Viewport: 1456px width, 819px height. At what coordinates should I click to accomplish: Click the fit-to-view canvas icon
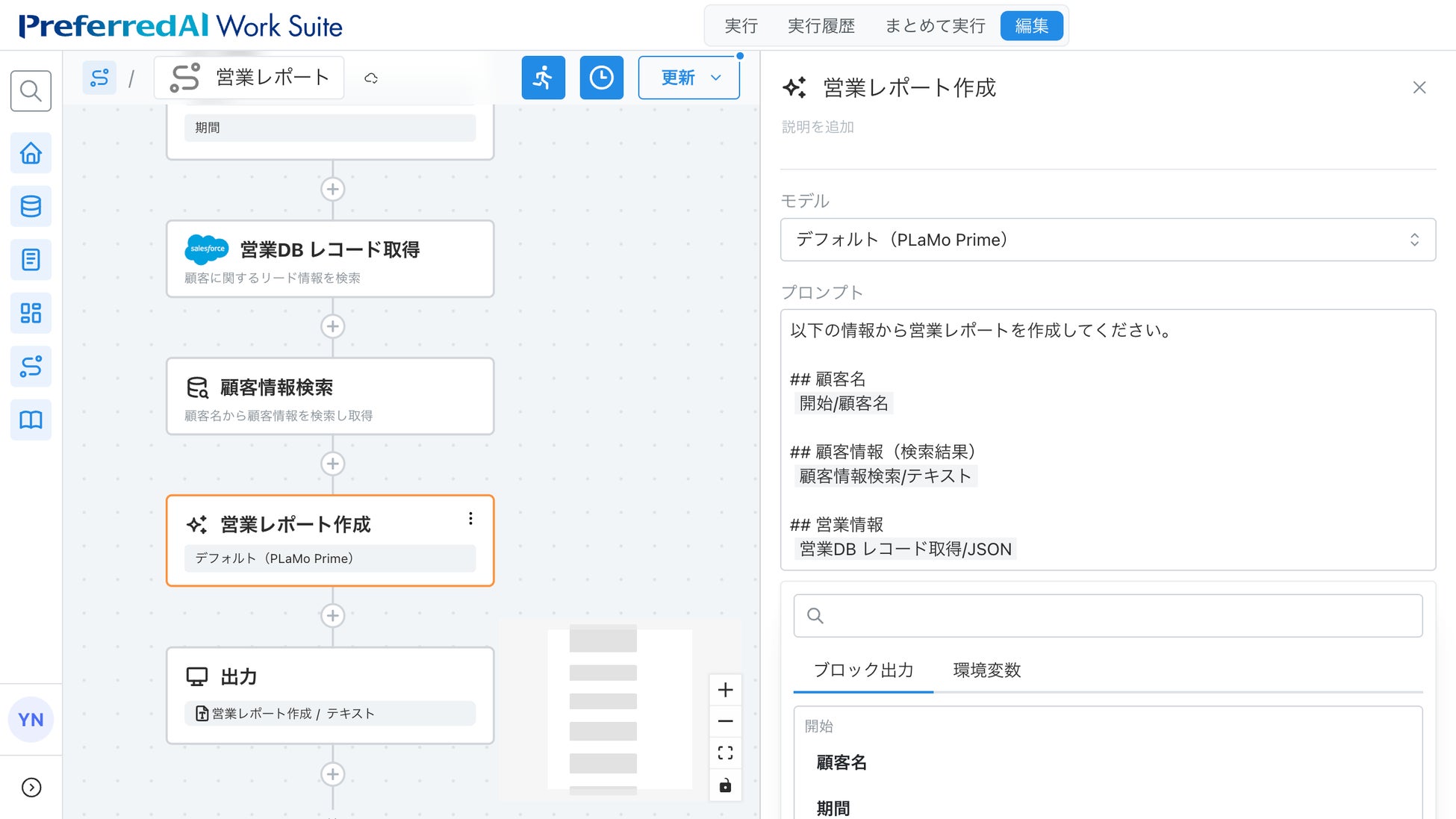pos(725,753)
